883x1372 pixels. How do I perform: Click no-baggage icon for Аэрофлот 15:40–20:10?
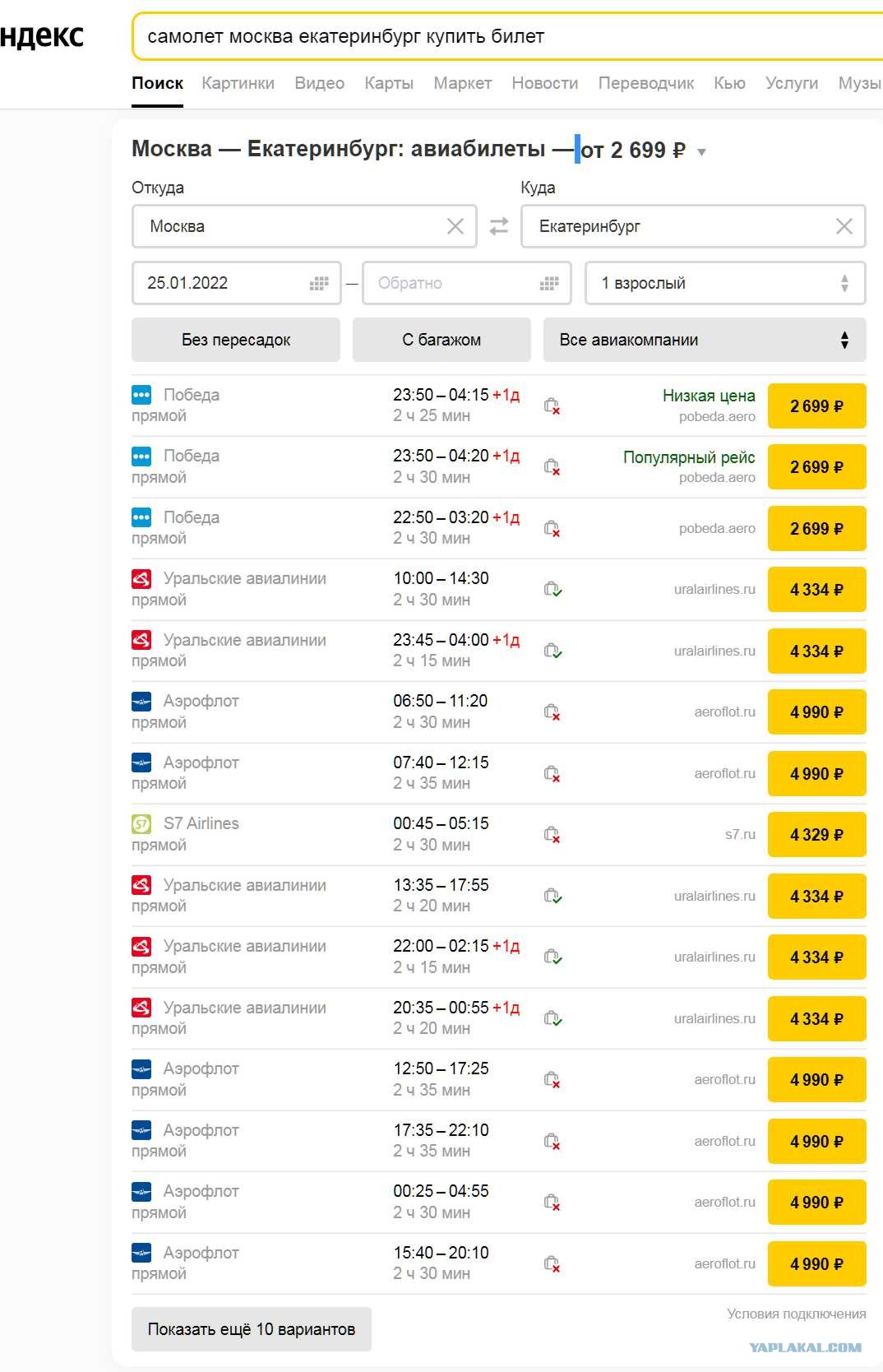[x=552, y=1263]
